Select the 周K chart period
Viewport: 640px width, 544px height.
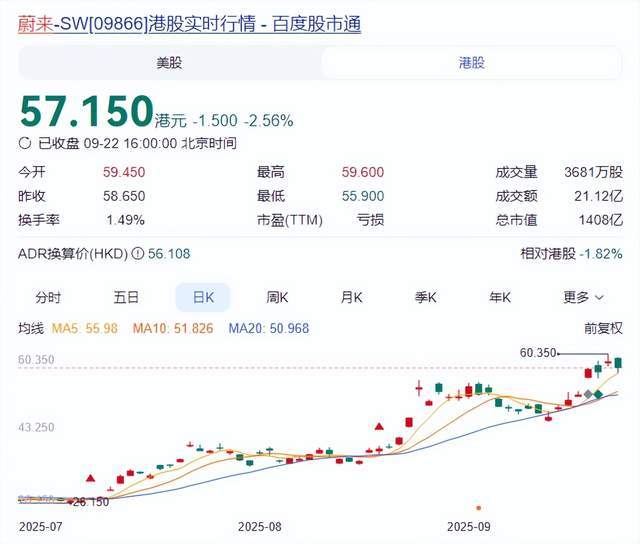pos(277,297)
